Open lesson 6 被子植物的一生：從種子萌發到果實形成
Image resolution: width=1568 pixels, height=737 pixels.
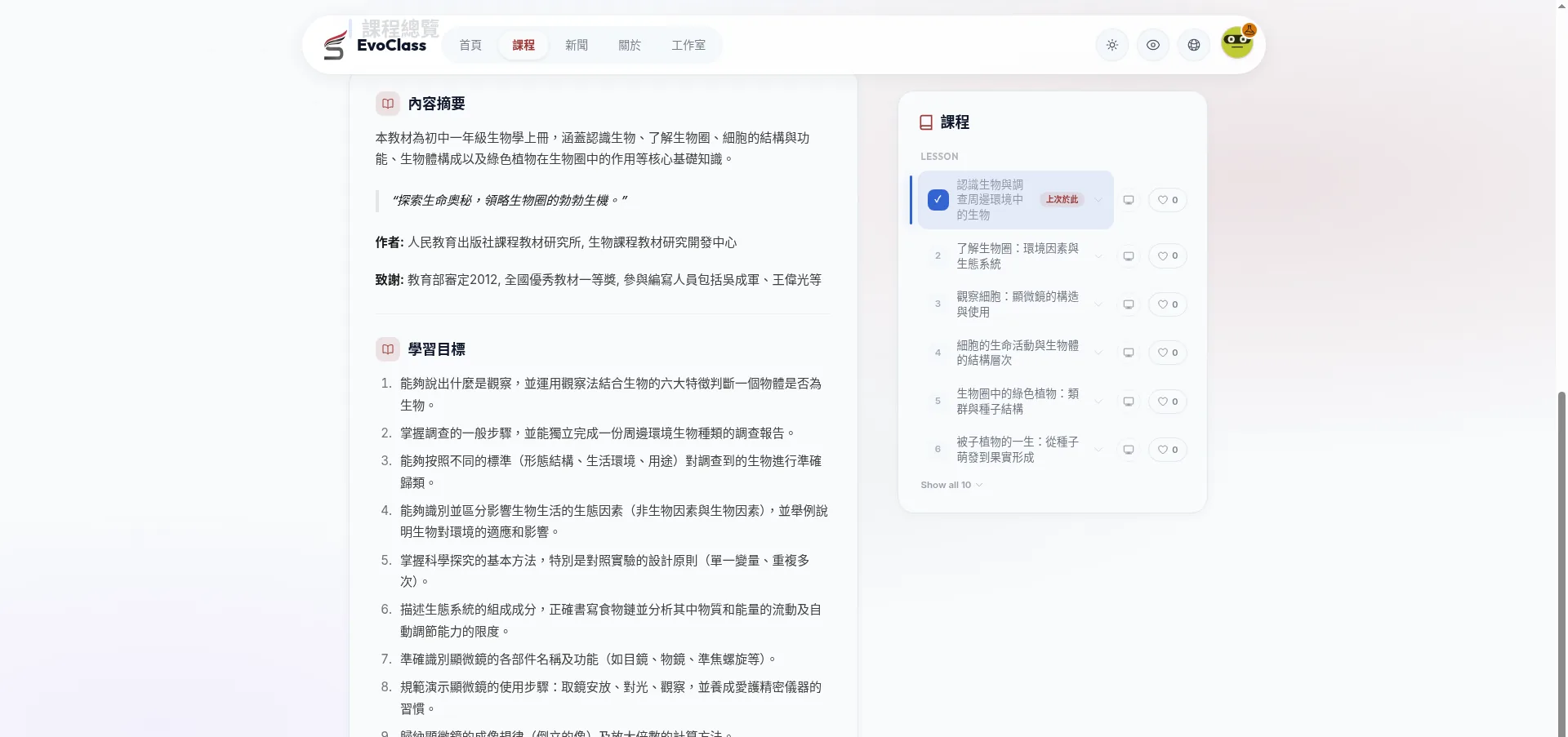1018,450
